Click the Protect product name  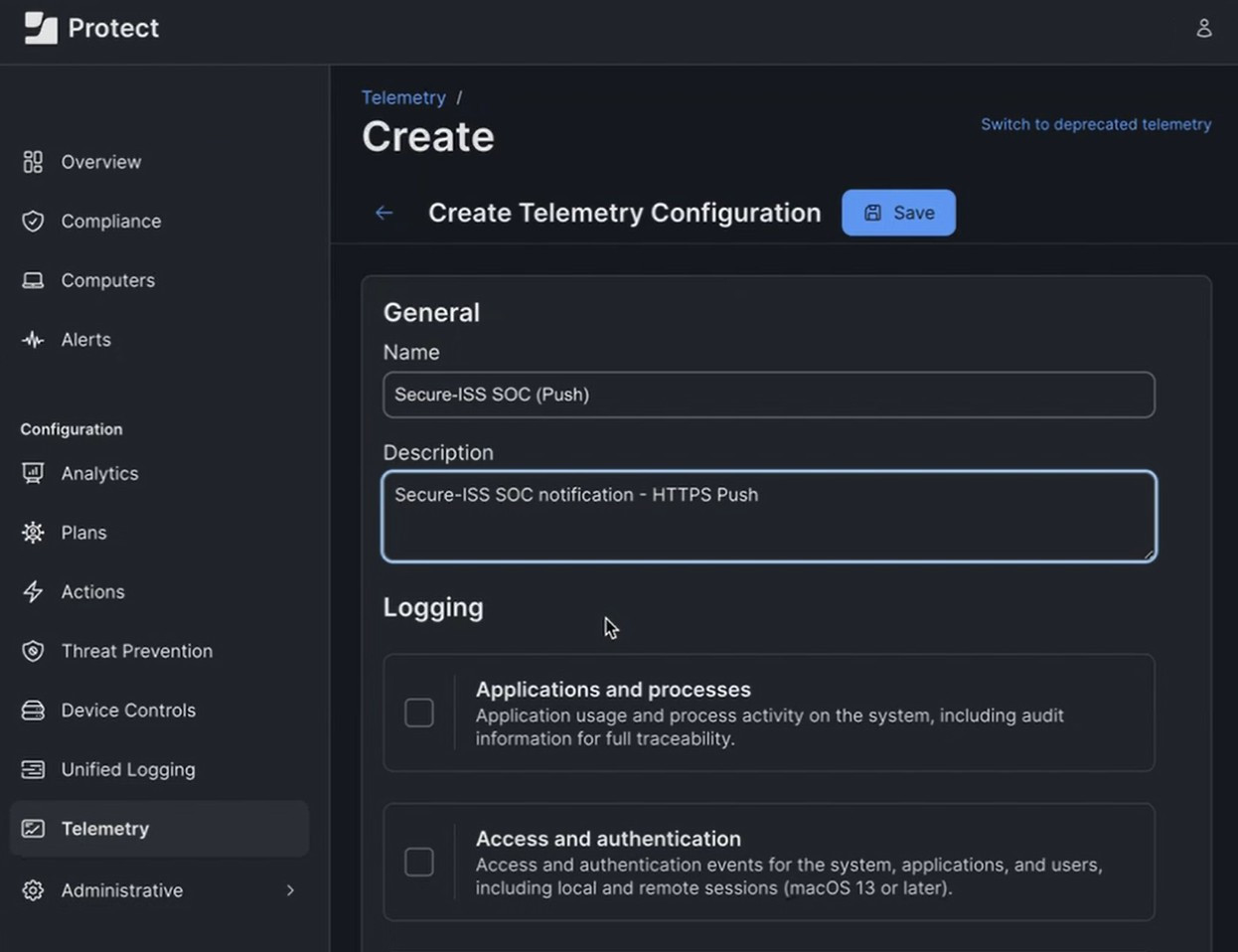point(113,28)
